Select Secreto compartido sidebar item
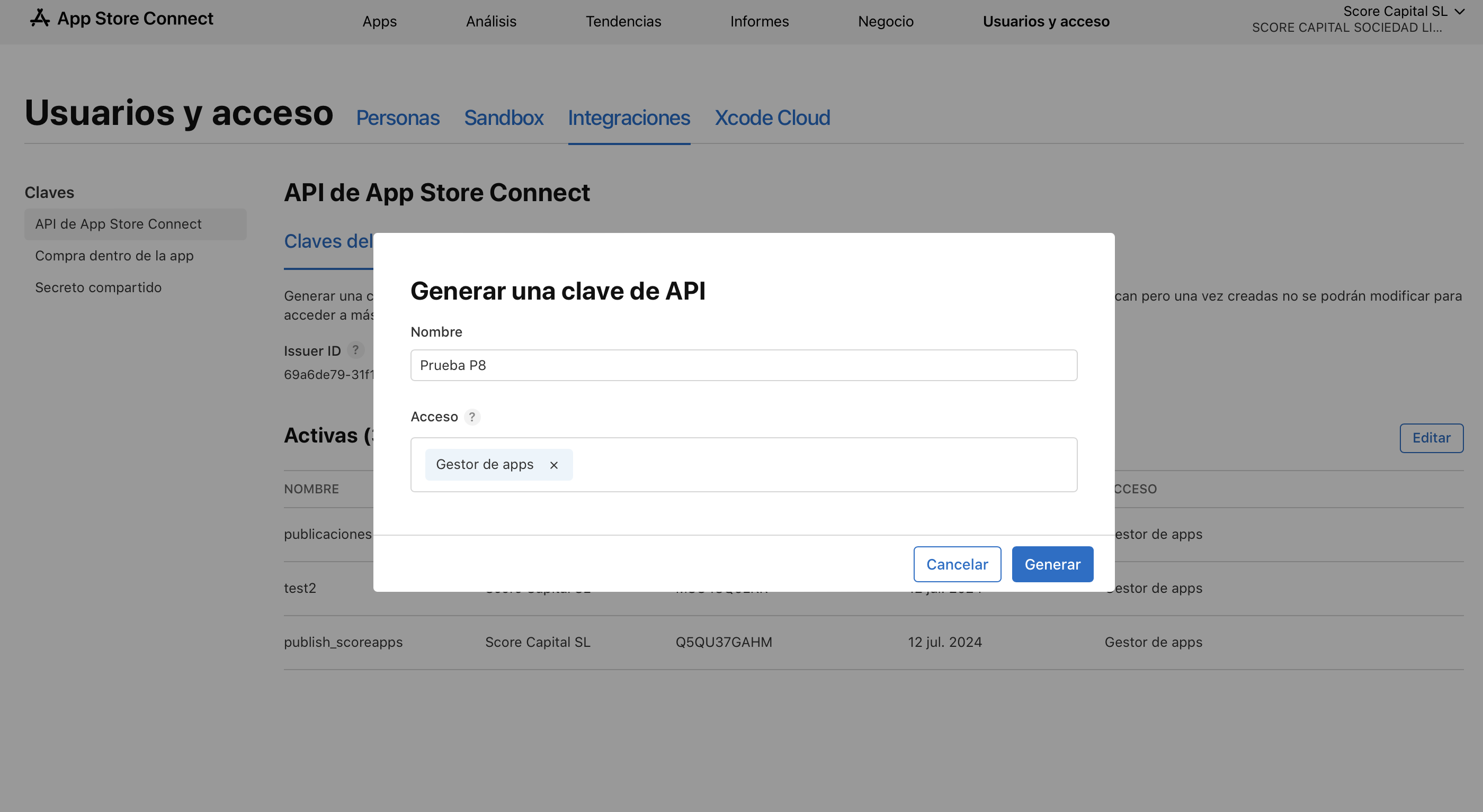The width and height of the screenshot is (1483, 812). (99, 288)
